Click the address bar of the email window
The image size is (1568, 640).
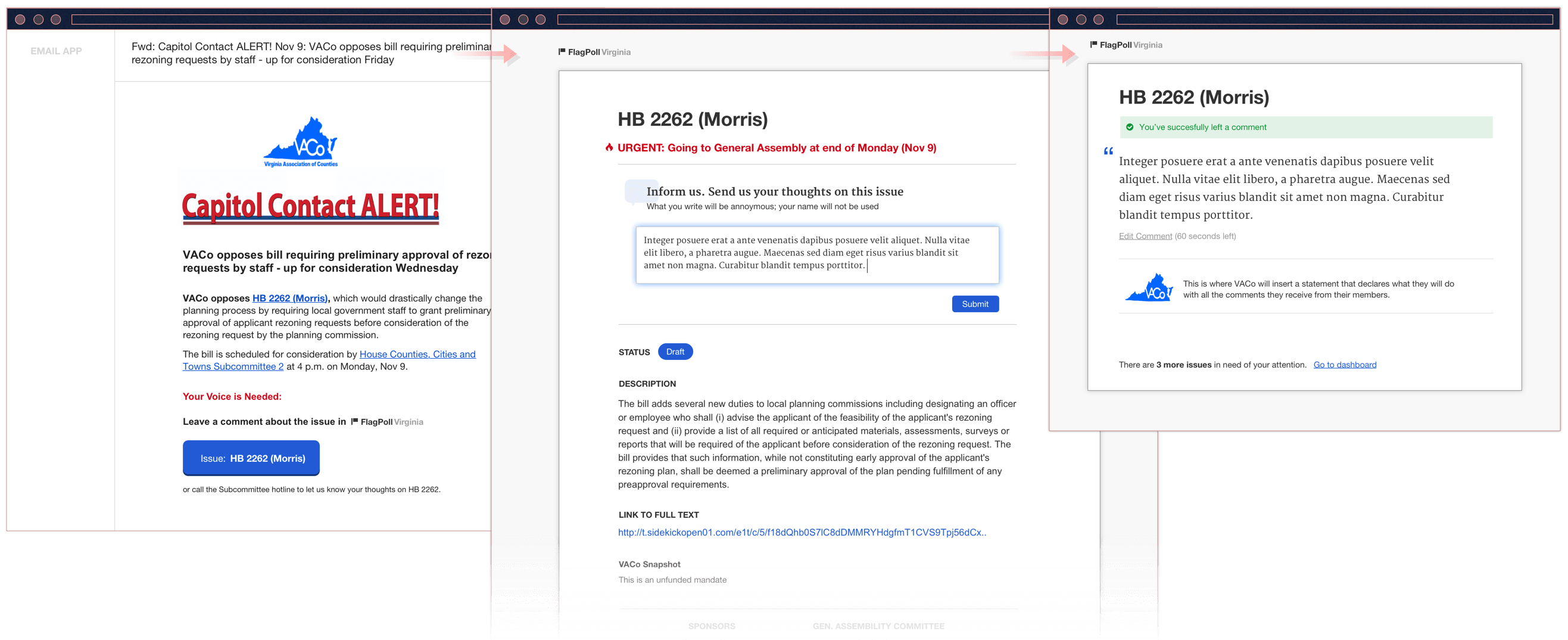coord(280,20)
